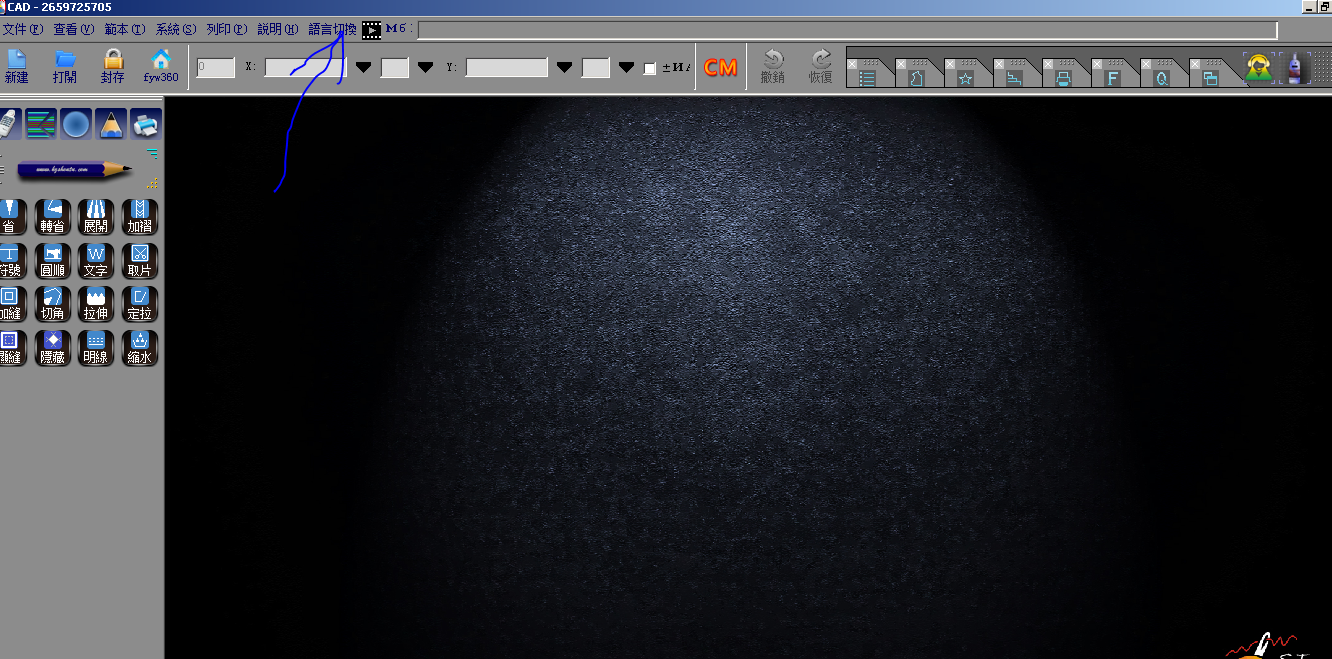Select the 切角 corner-cut tool
The height and width of the screenshot is (659, 1332).
point(53,304)
